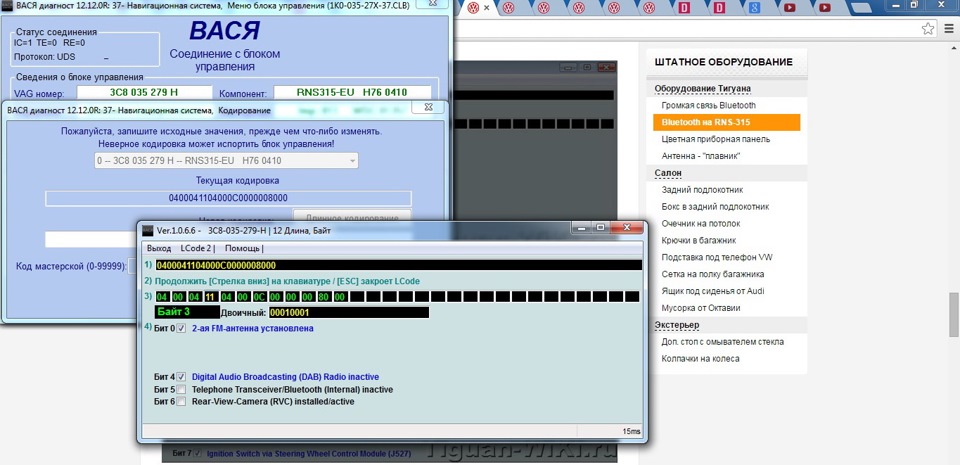Click the Длинное кодирование button
Viewport: 960px width, 465px height.
[x=352, y=217]
